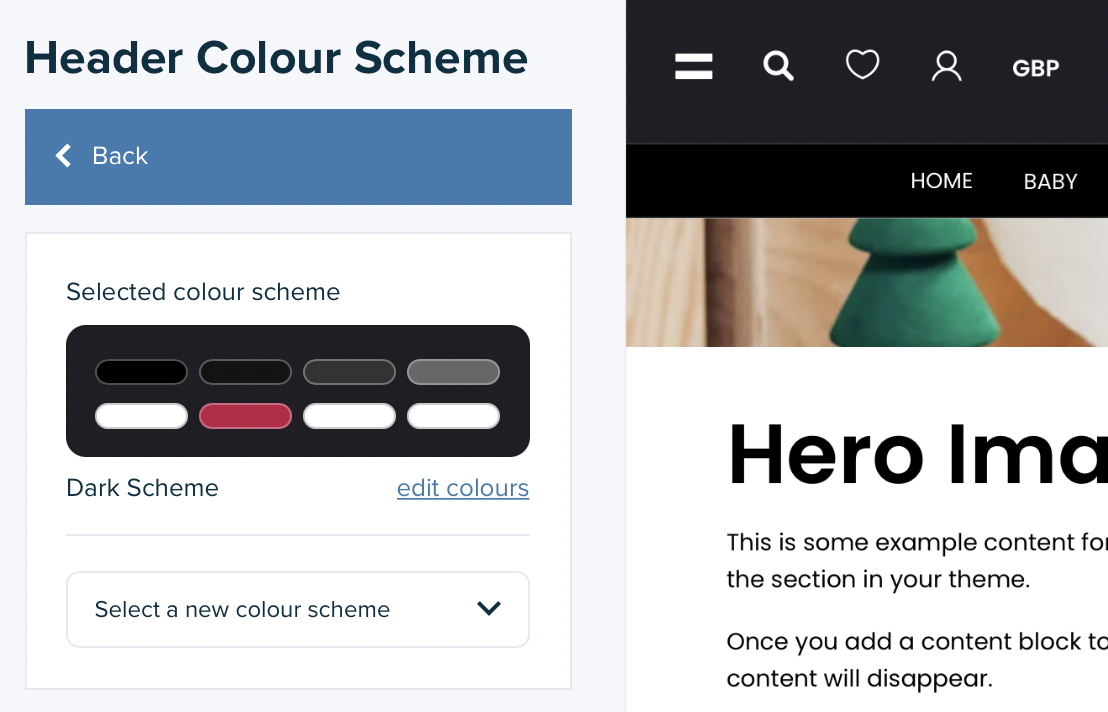1108x712 pixels.
Task: Click the 'Hero Ima' heading text
Action: (x=916, y=455)
